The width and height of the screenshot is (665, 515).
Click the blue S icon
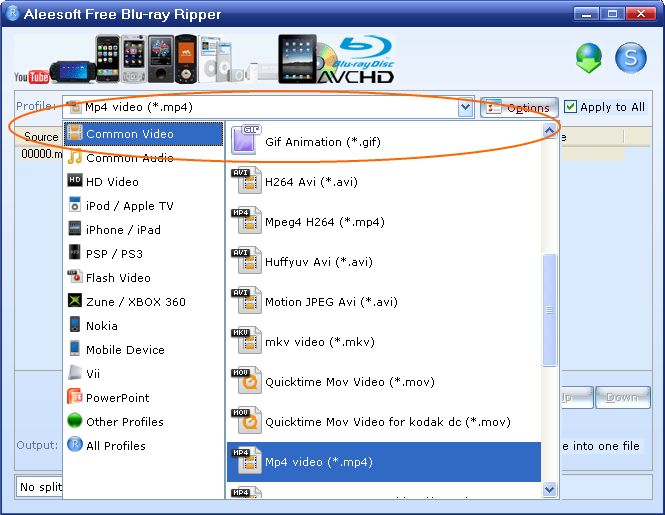(631, 57)
